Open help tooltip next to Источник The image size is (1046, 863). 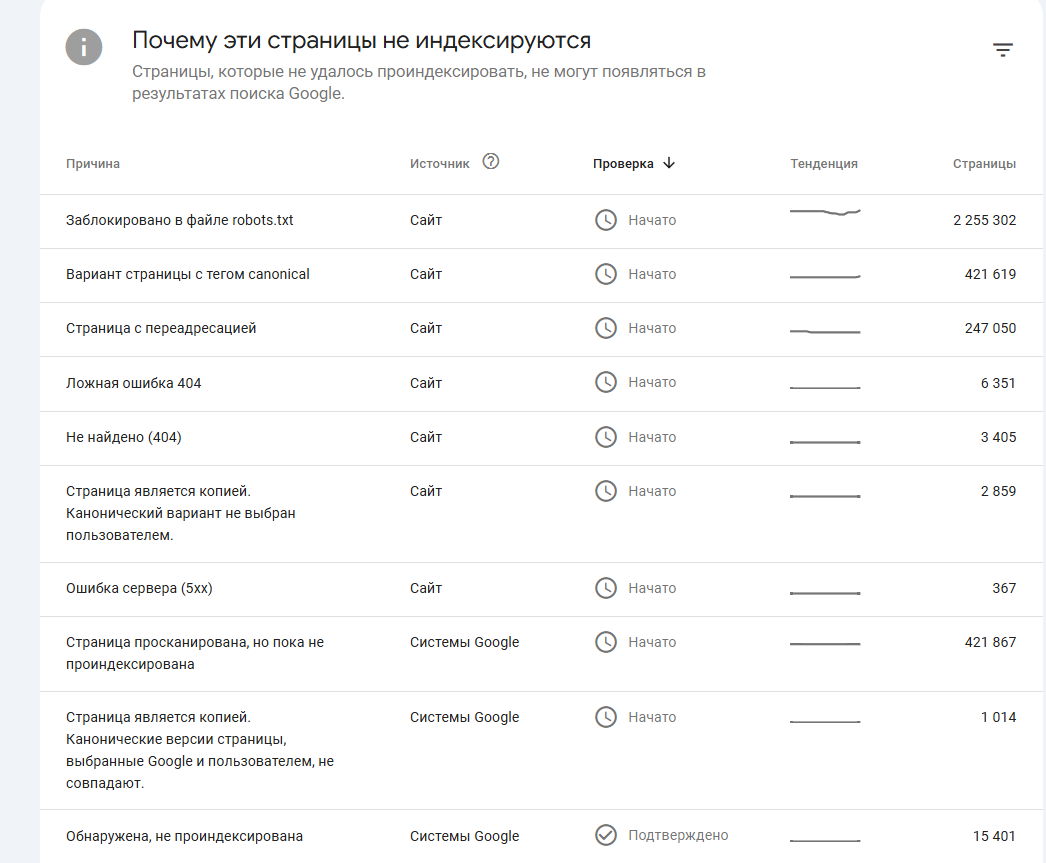490,162
